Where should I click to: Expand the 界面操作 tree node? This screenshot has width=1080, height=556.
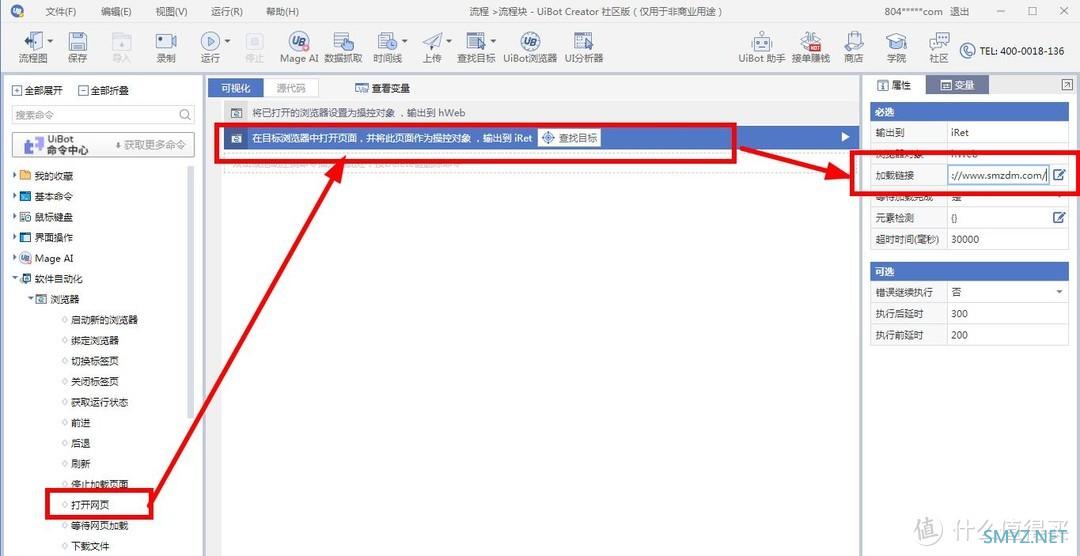(15, 237)
